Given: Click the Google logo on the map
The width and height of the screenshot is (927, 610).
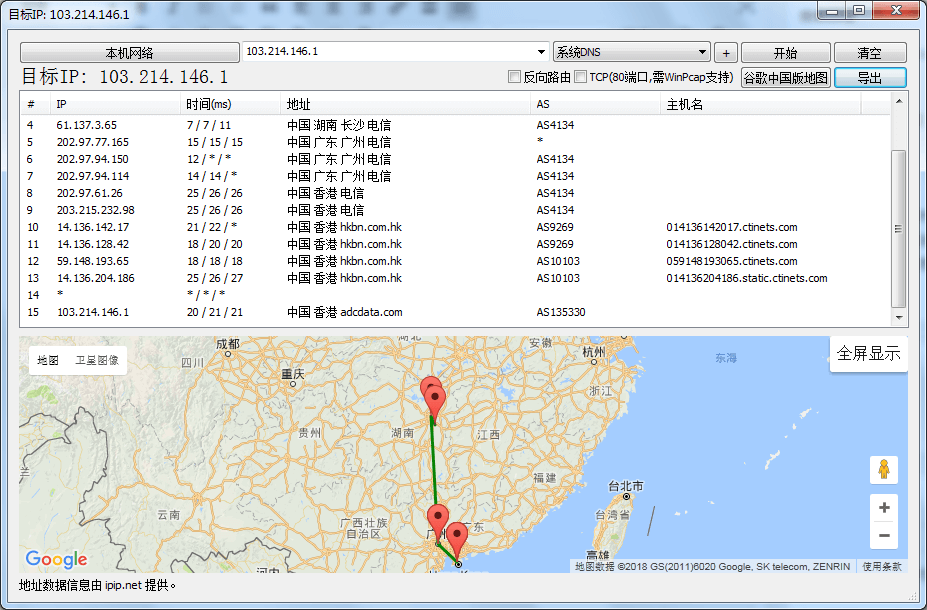Looking at the screenshot, I should click(56, 559).
